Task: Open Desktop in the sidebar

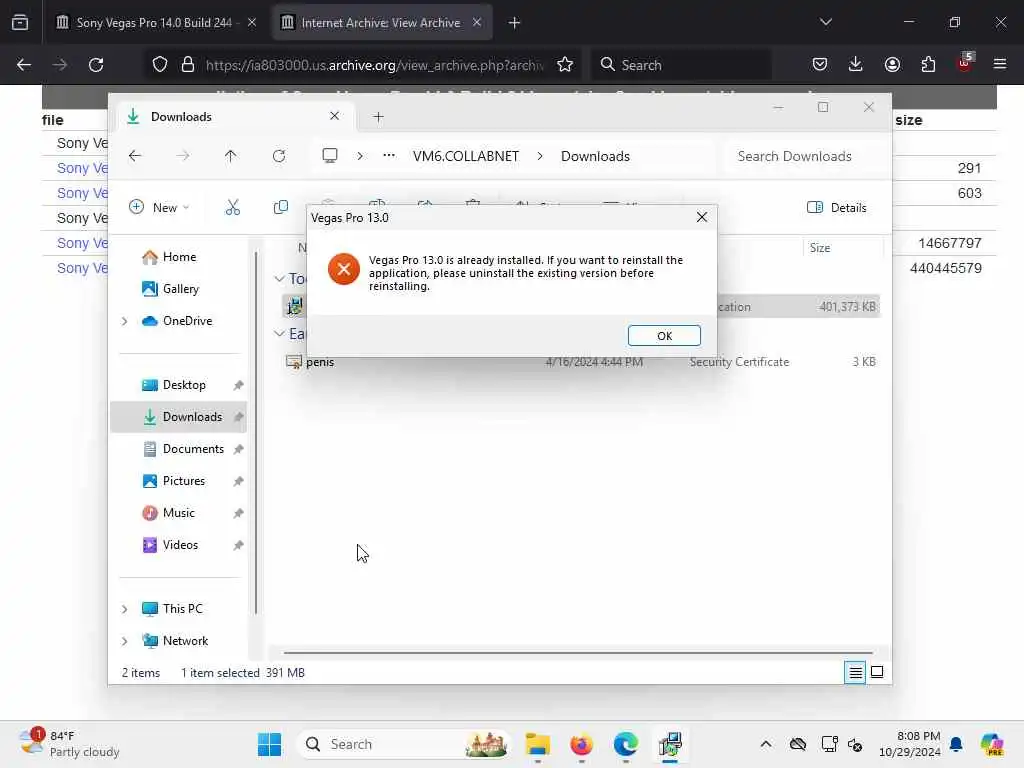Action: click(x=184, y=385)
